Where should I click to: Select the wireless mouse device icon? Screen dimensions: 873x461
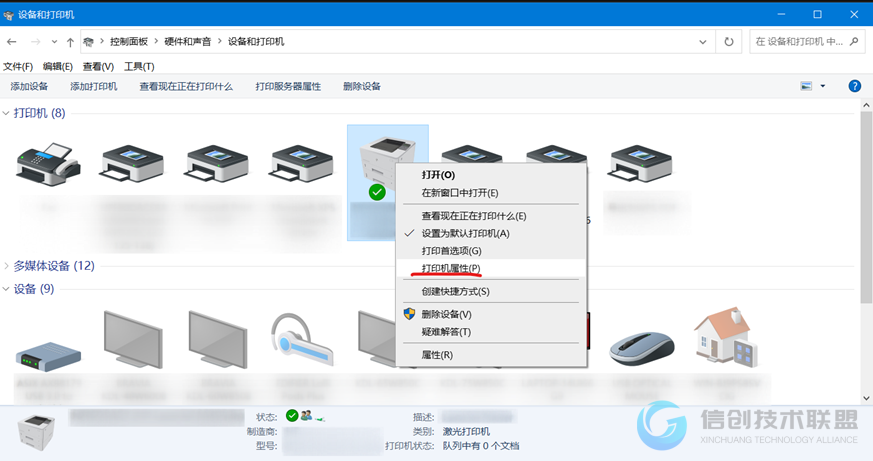[x=641, y=349]
